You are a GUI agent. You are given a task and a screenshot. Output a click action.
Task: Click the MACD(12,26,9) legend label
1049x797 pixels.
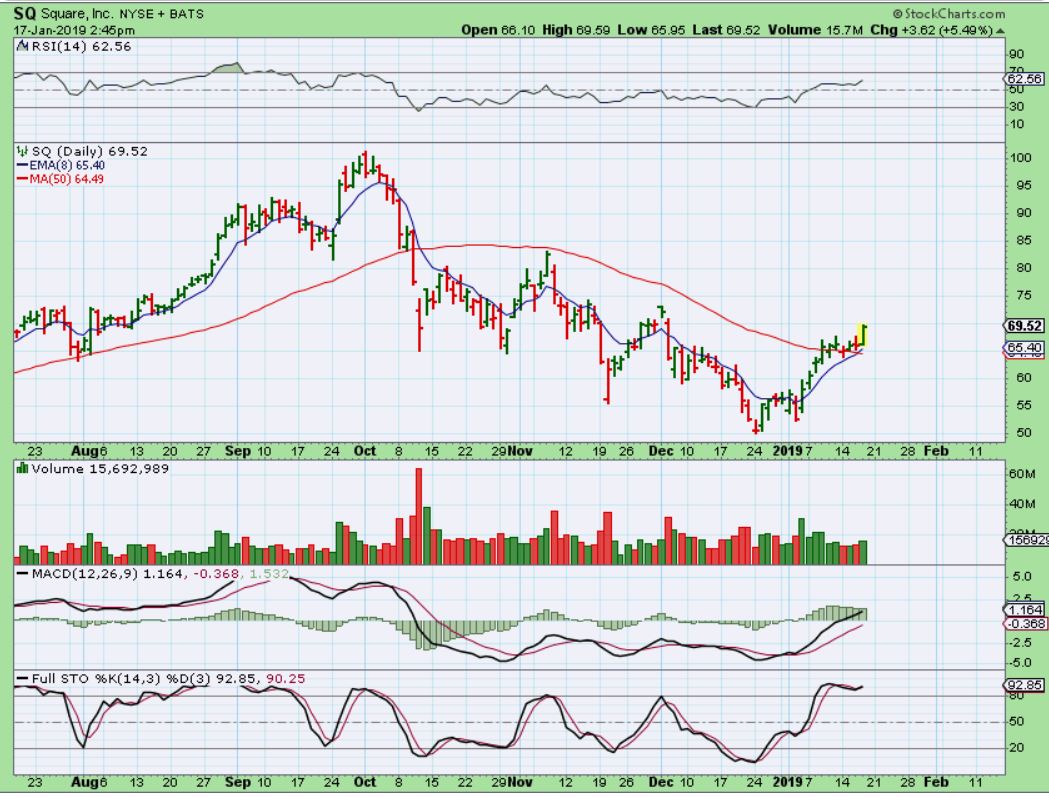(86, 573)
